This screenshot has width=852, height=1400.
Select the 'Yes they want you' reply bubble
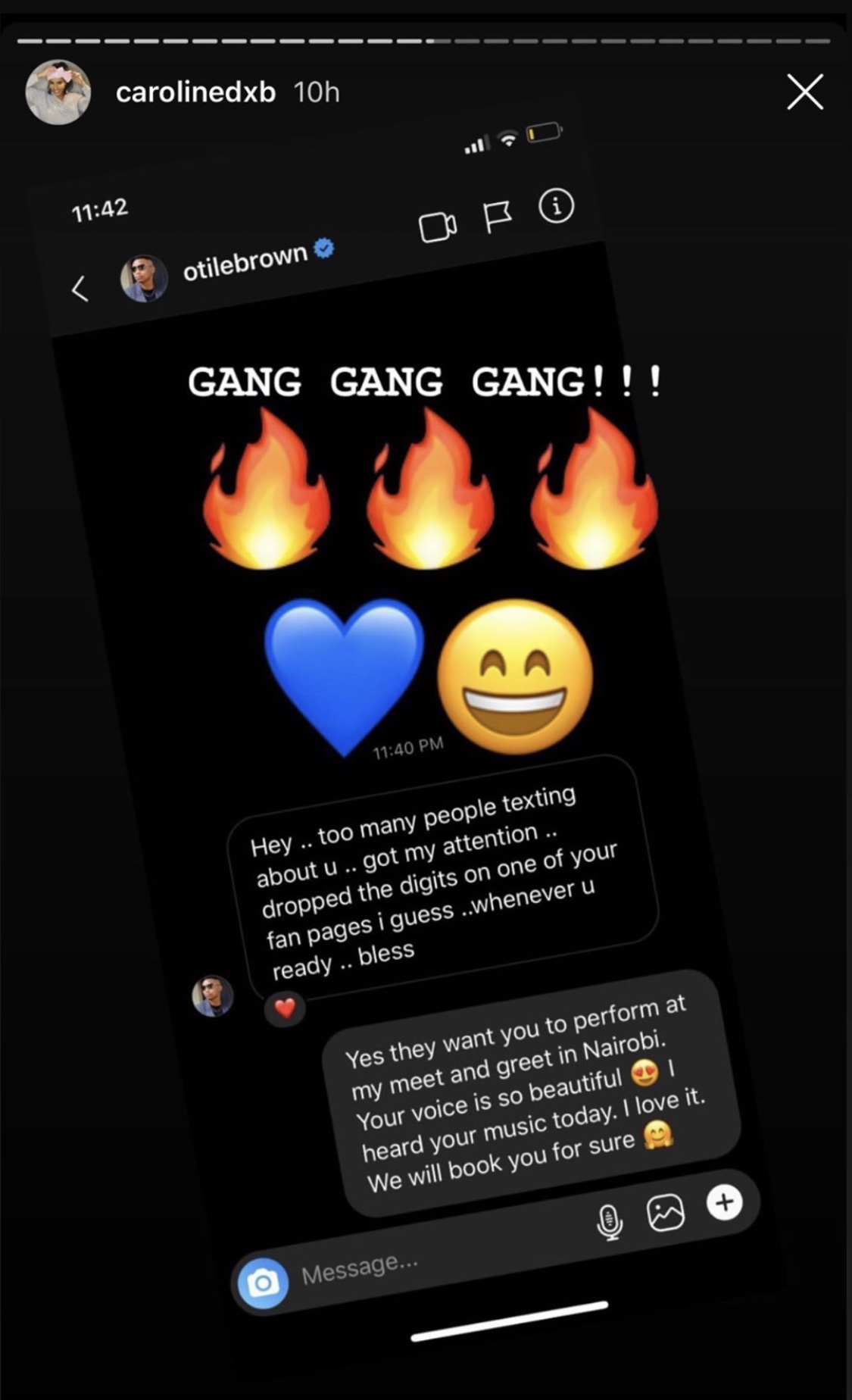(530, 1093)
